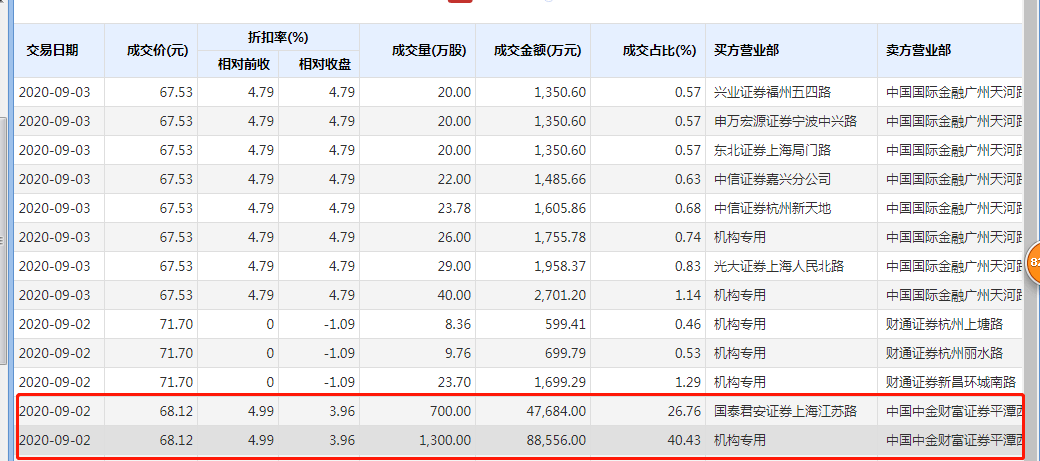1040x461 pixels.
Task: Click the 买方营业部 column header
Action: 748,49
